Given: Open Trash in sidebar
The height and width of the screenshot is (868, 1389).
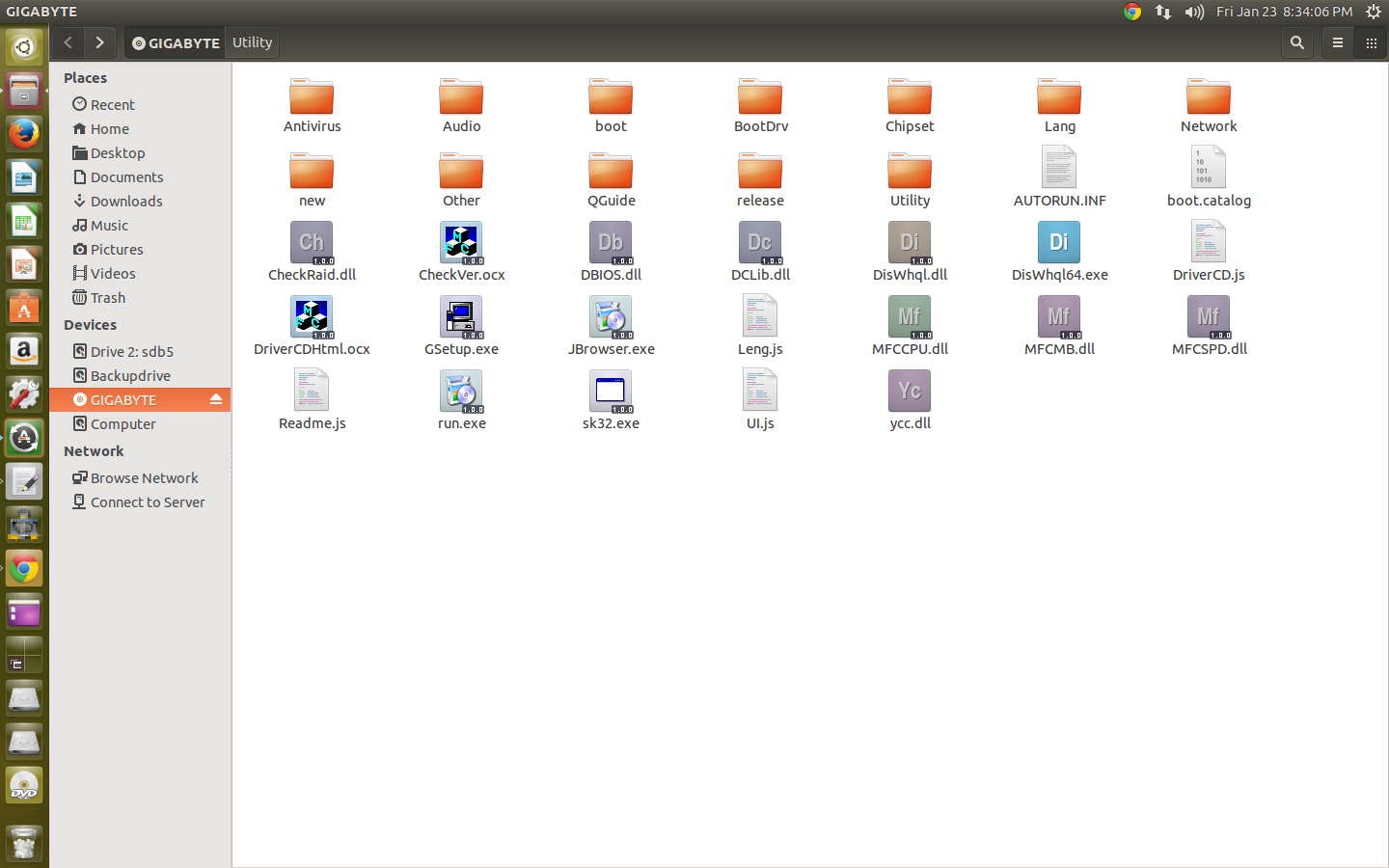Looking at the screenshot, I should 140,297.
